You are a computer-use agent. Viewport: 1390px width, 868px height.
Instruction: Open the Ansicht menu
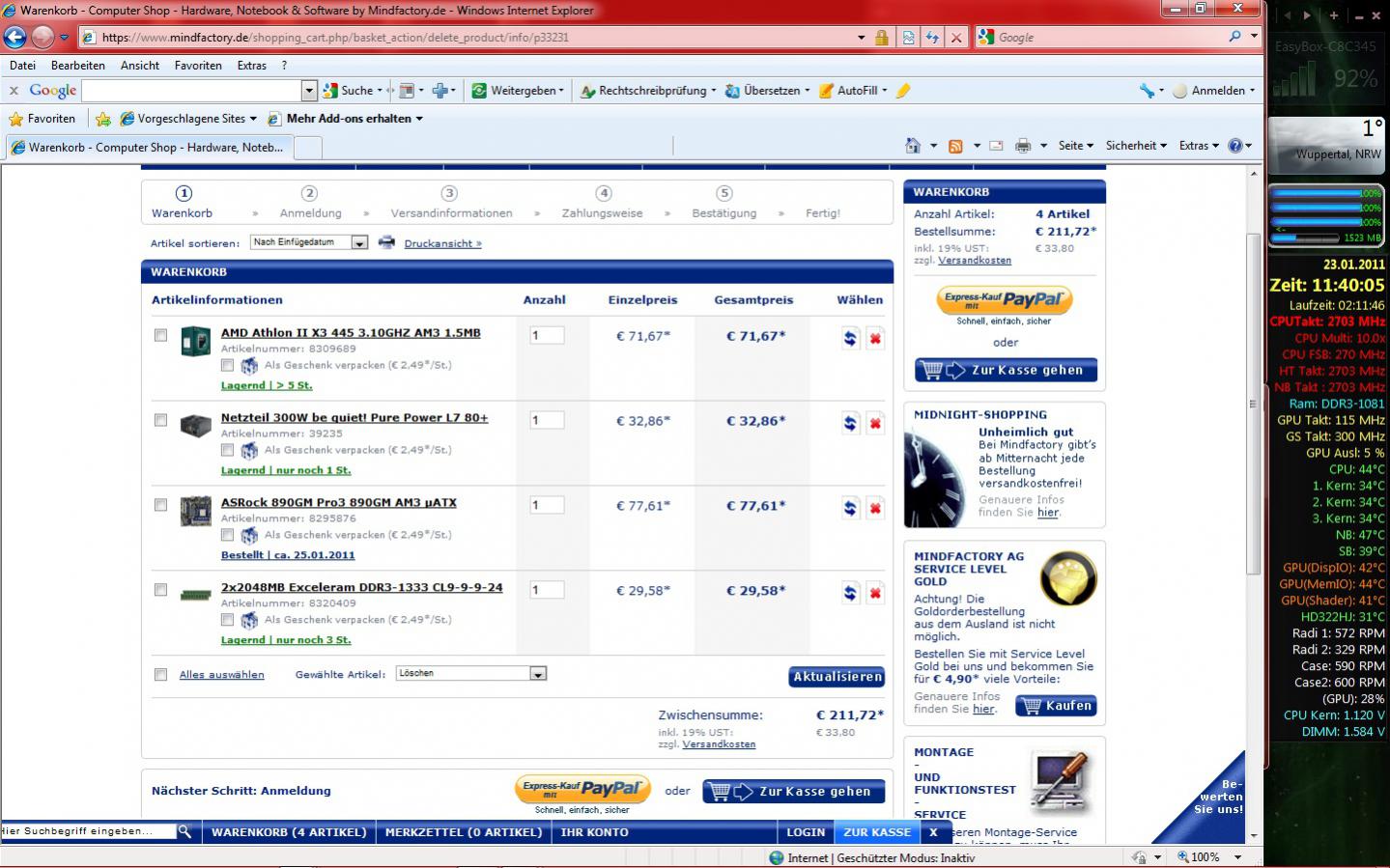pyautogui.click(x=140, y=66)
